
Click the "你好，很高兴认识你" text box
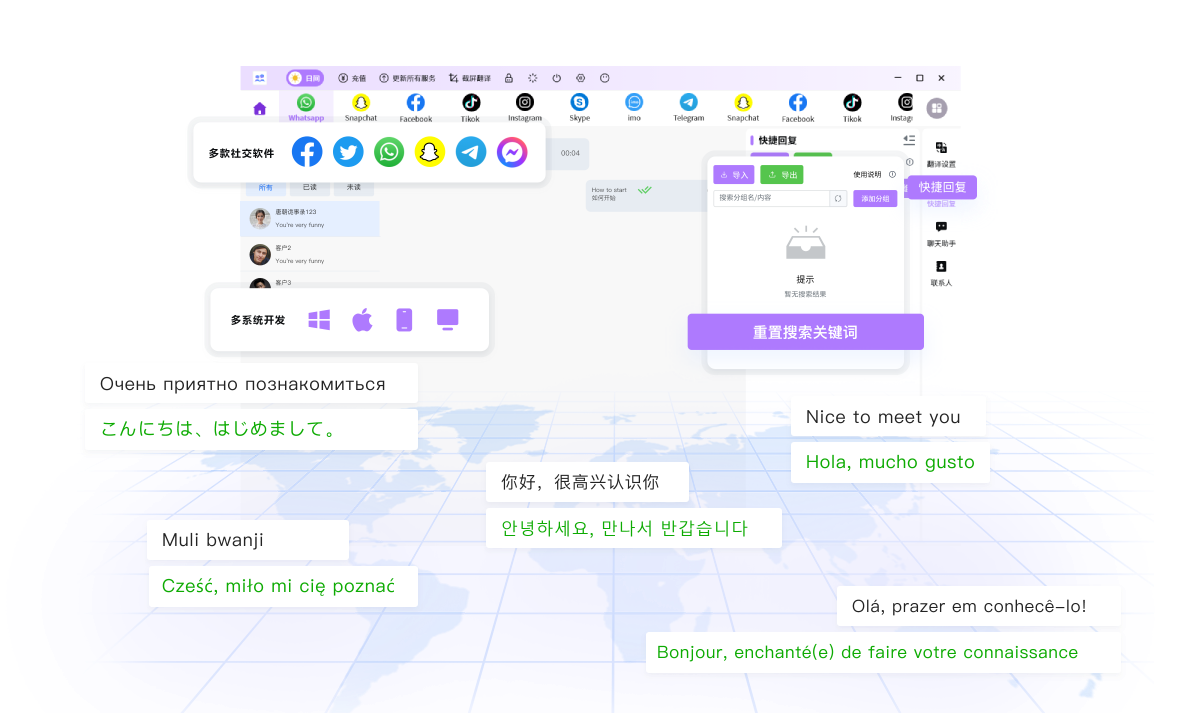click(x=588, y=482)
